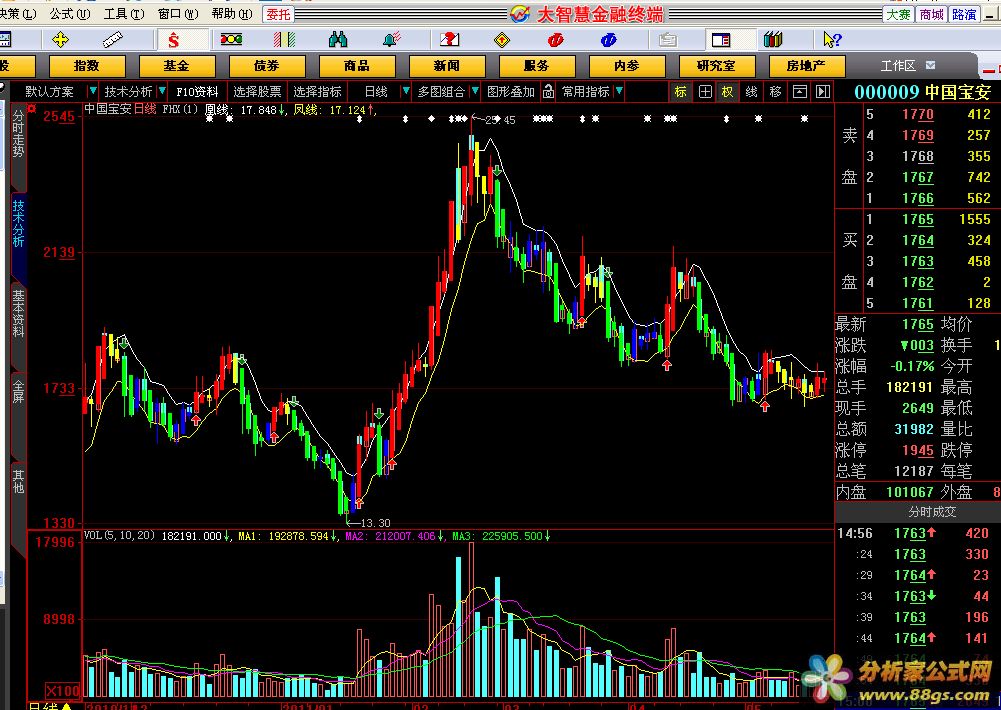Click the 委托 order button

click(x=278, y=14)
